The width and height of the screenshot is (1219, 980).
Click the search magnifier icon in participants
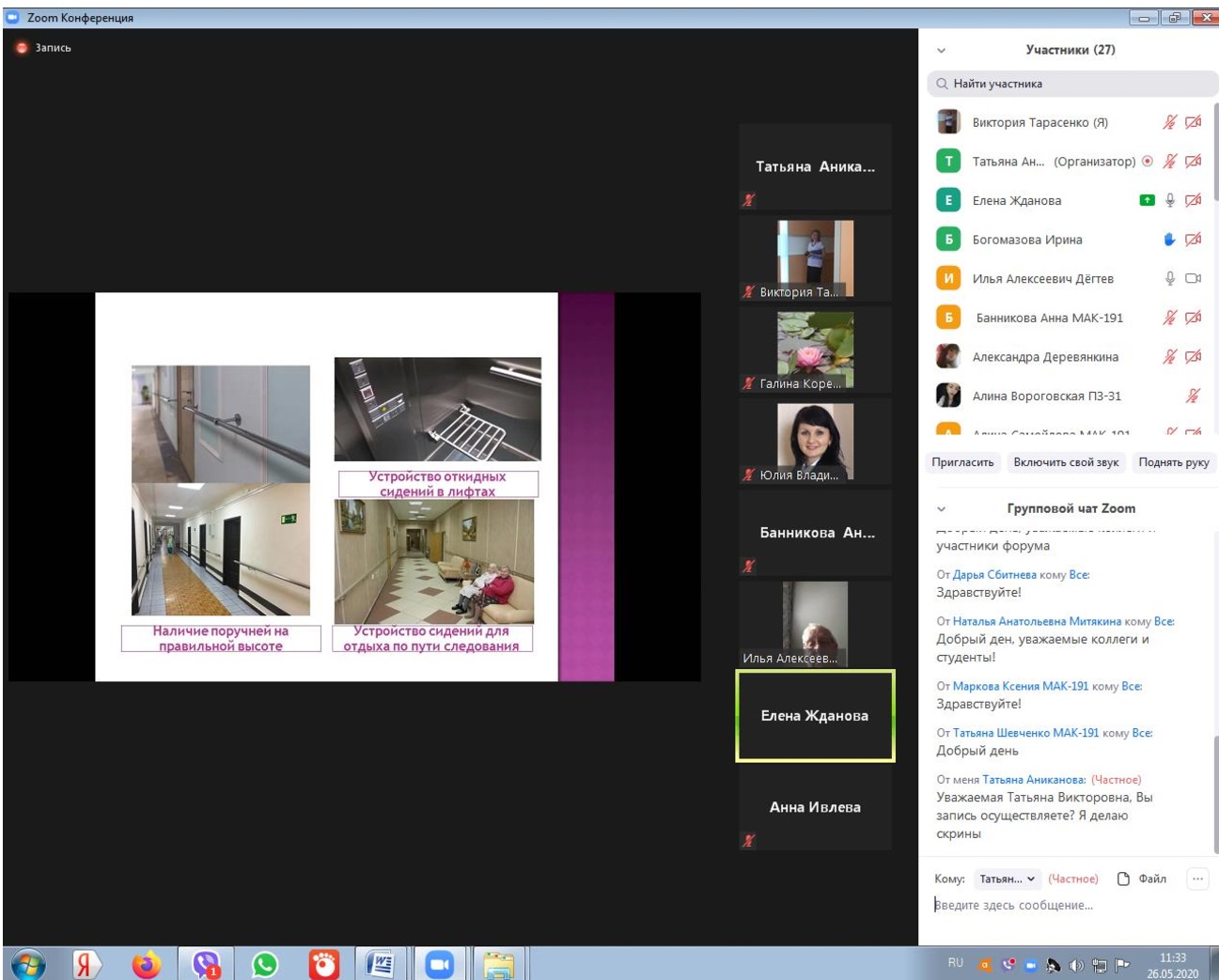click(942, 84)
